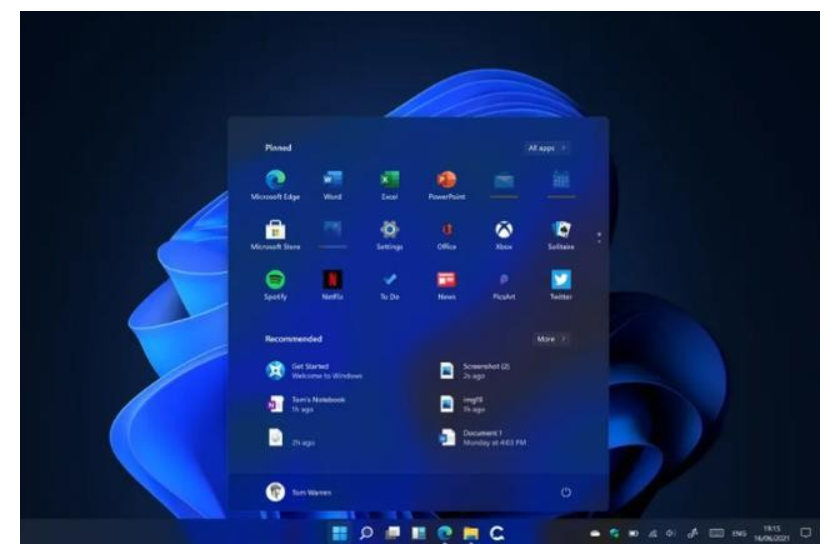
Task: Open File Explorer from the taskbar
Action: (471, 533)
